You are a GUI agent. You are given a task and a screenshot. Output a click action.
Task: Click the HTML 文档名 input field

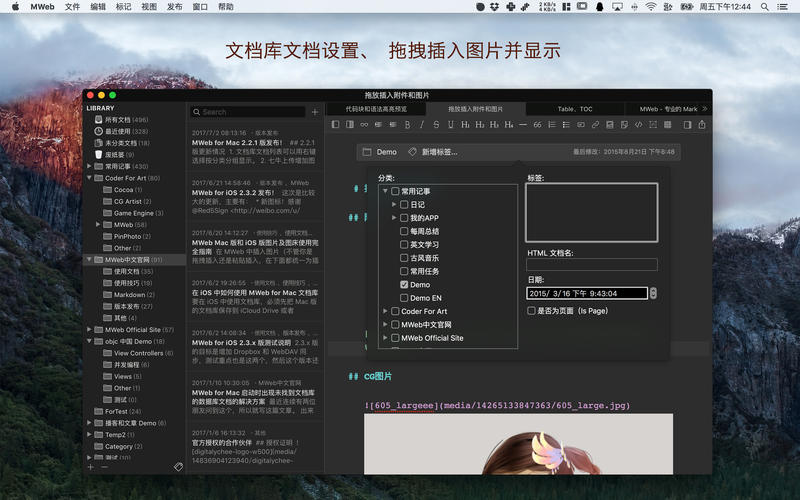(592, 265)
